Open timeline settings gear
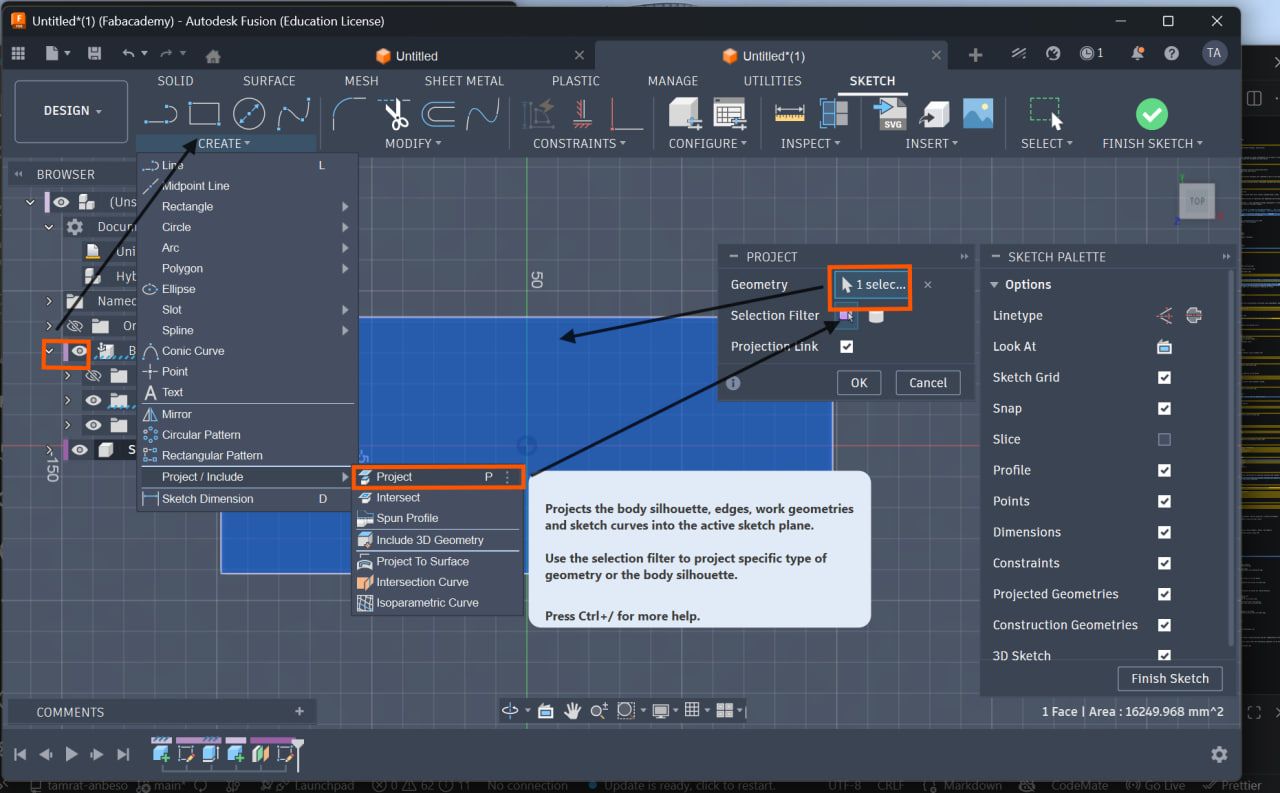Screen dimensions: 1280x793 (x=1219, y=754)
